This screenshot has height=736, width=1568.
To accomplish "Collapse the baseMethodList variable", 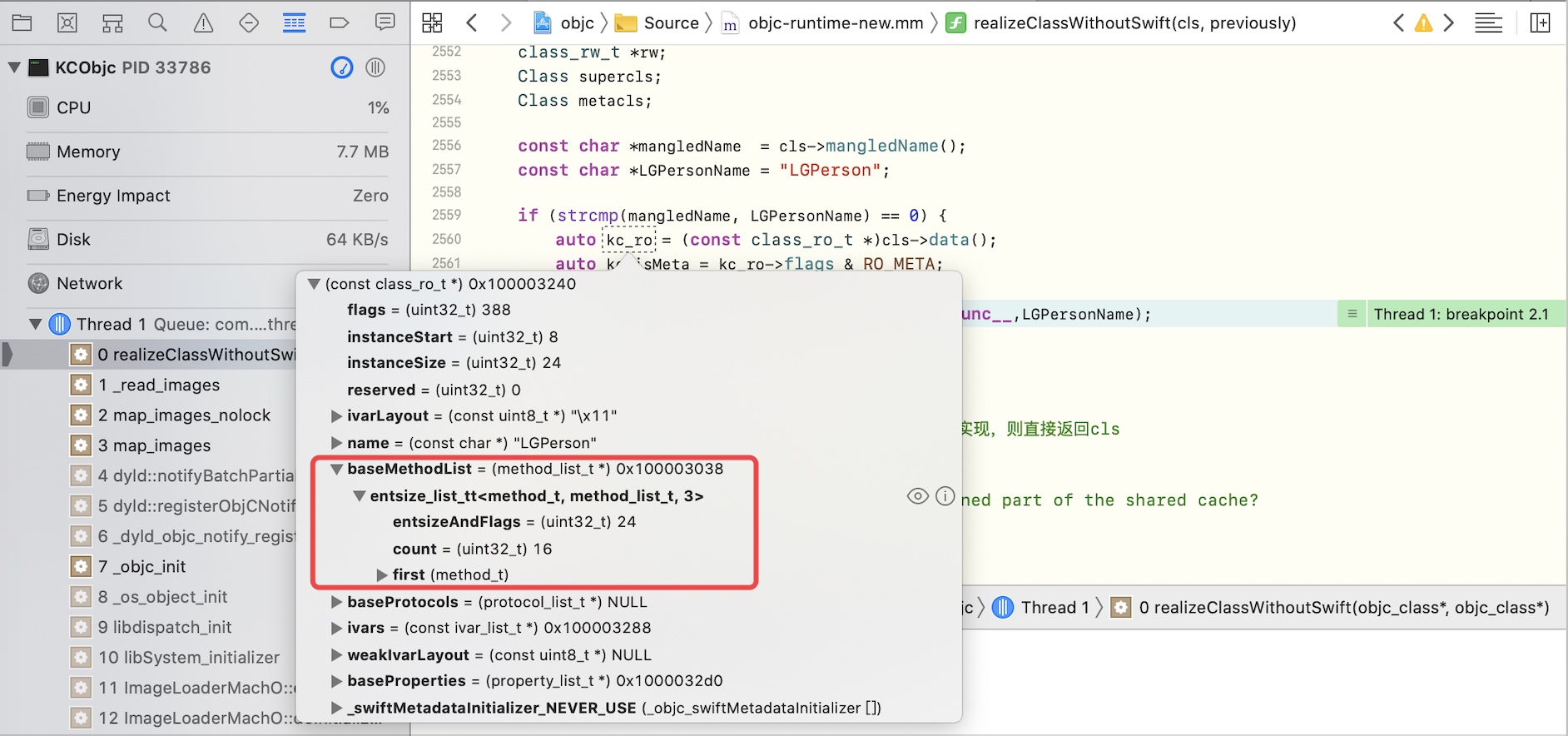I will click(x=336, y=470).
